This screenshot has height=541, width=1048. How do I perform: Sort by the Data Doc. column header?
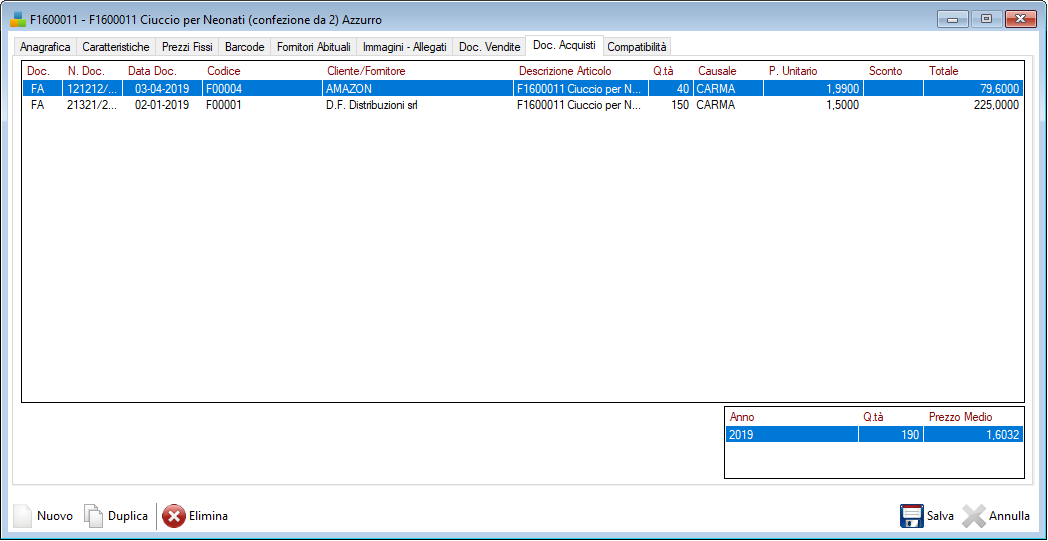152,71
